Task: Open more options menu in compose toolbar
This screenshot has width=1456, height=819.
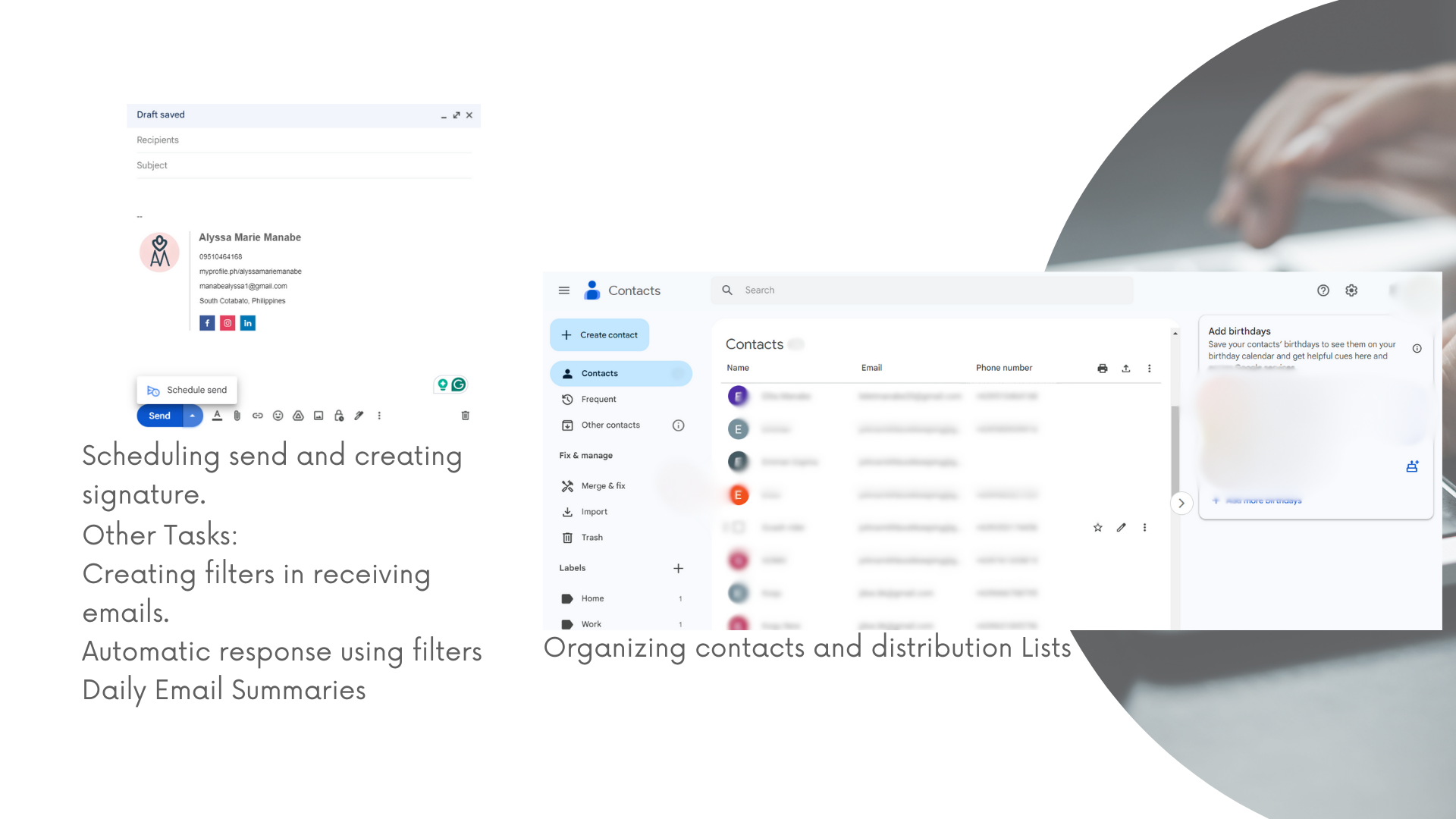Action: [x=379, y=416]
